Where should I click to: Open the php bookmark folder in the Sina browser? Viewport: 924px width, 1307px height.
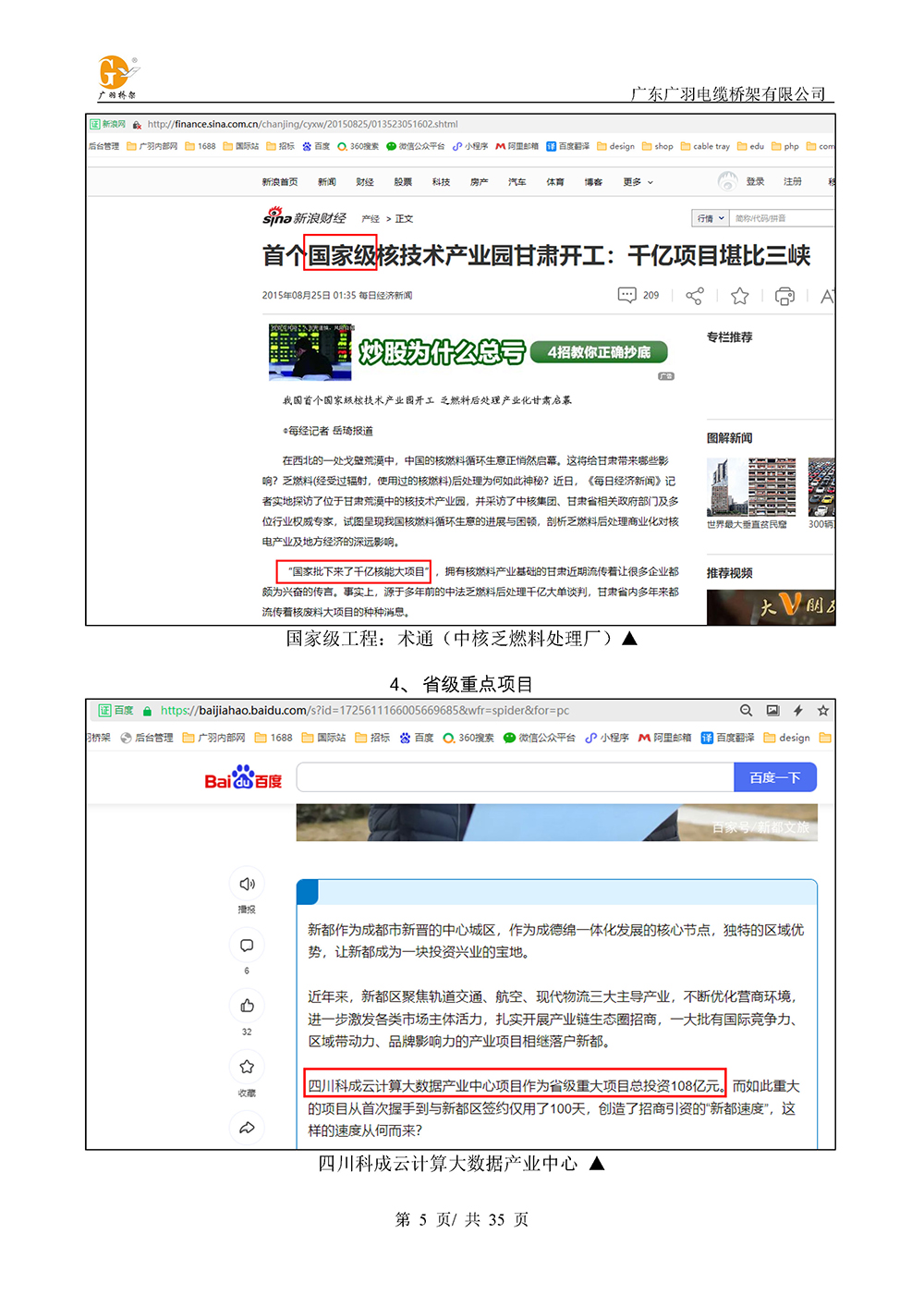pyautogui.click(x=785, y=146)
